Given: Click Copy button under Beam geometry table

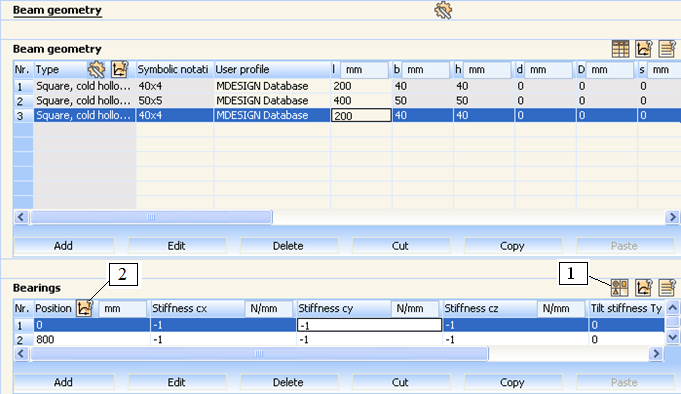Looking at the screenshot, I should [x=512, y=246].
